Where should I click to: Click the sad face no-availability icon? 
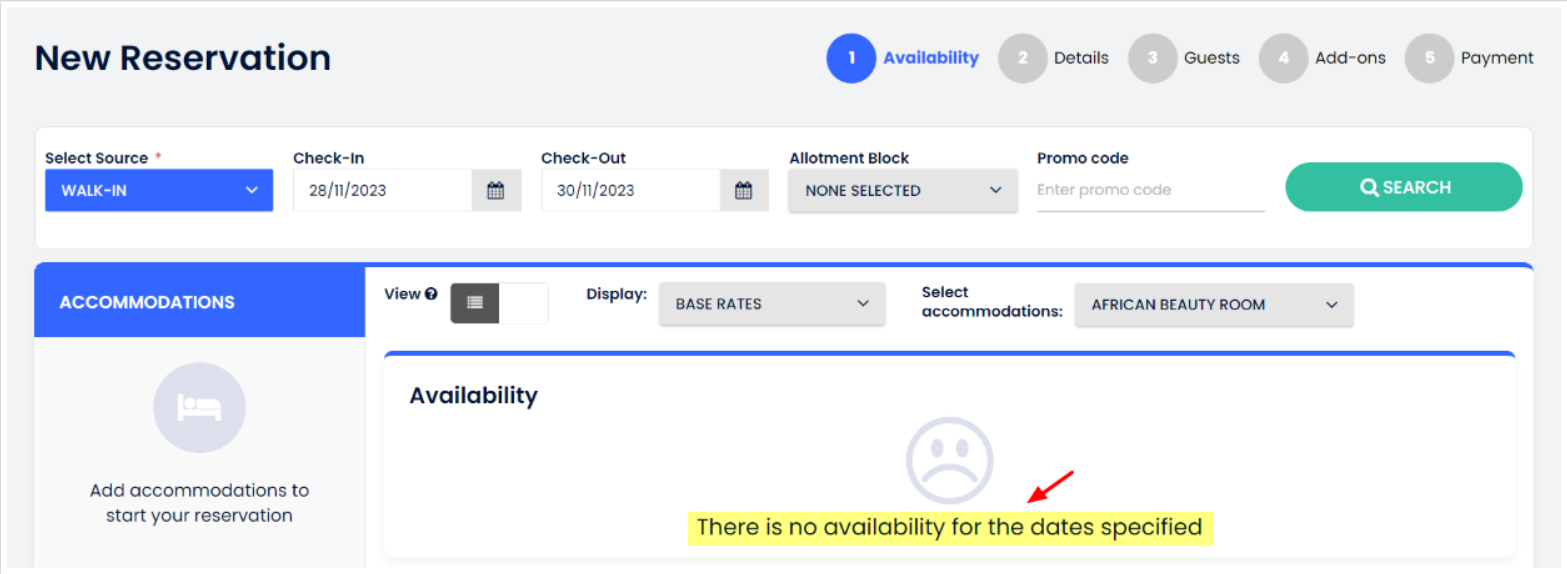pyautogui.click(x=949, y=460)
